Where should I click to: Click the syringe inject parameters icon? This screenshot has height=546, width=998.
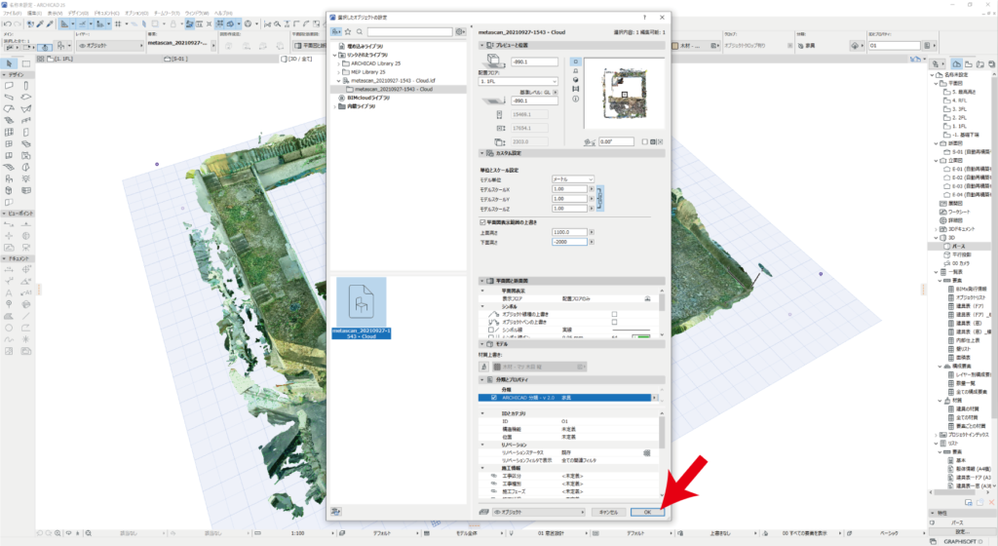click(50, 24)
